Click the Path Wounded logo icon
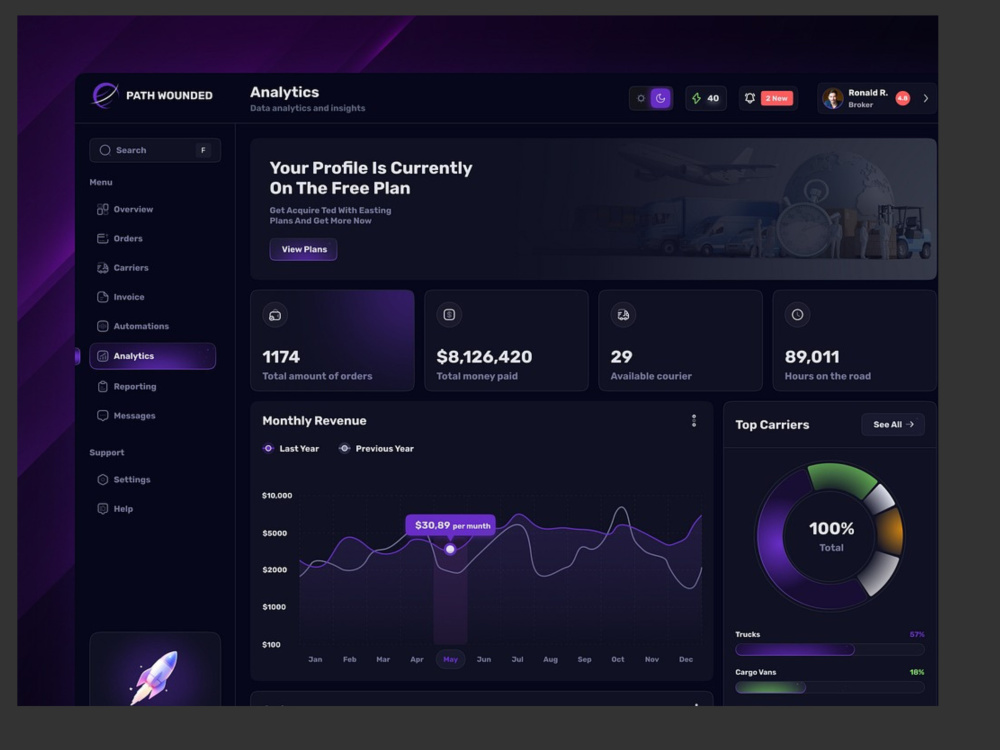This screenshot has height=750, width=1000. coord(105,96)
